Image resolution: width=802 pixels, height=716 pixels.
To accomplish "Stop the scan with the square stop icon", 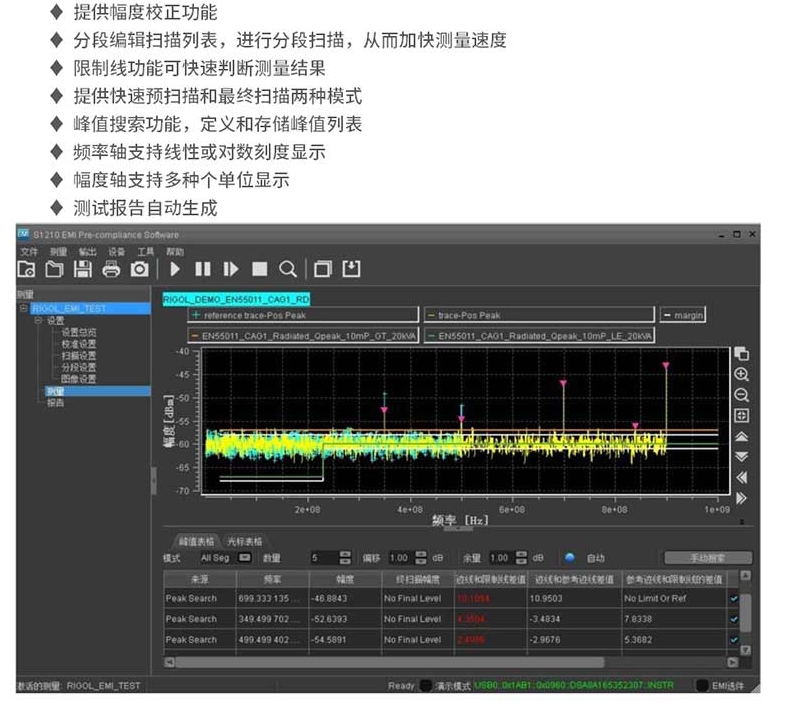I will click(x=260, y=269).
